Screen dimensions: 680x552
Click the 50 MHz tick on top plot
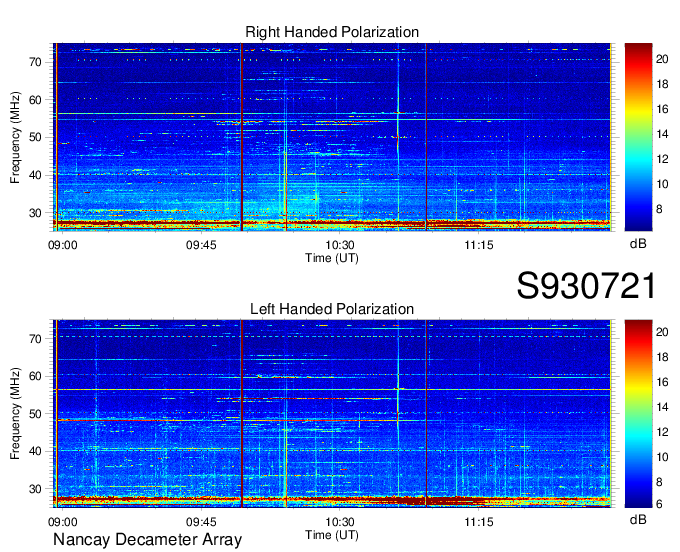pyautogui.click(x=36, y=138)
